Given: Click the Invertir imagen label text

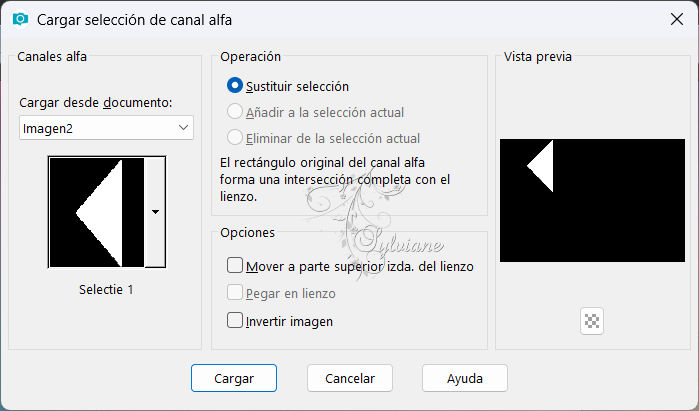Looking at the screenshot, I should 289,321.
